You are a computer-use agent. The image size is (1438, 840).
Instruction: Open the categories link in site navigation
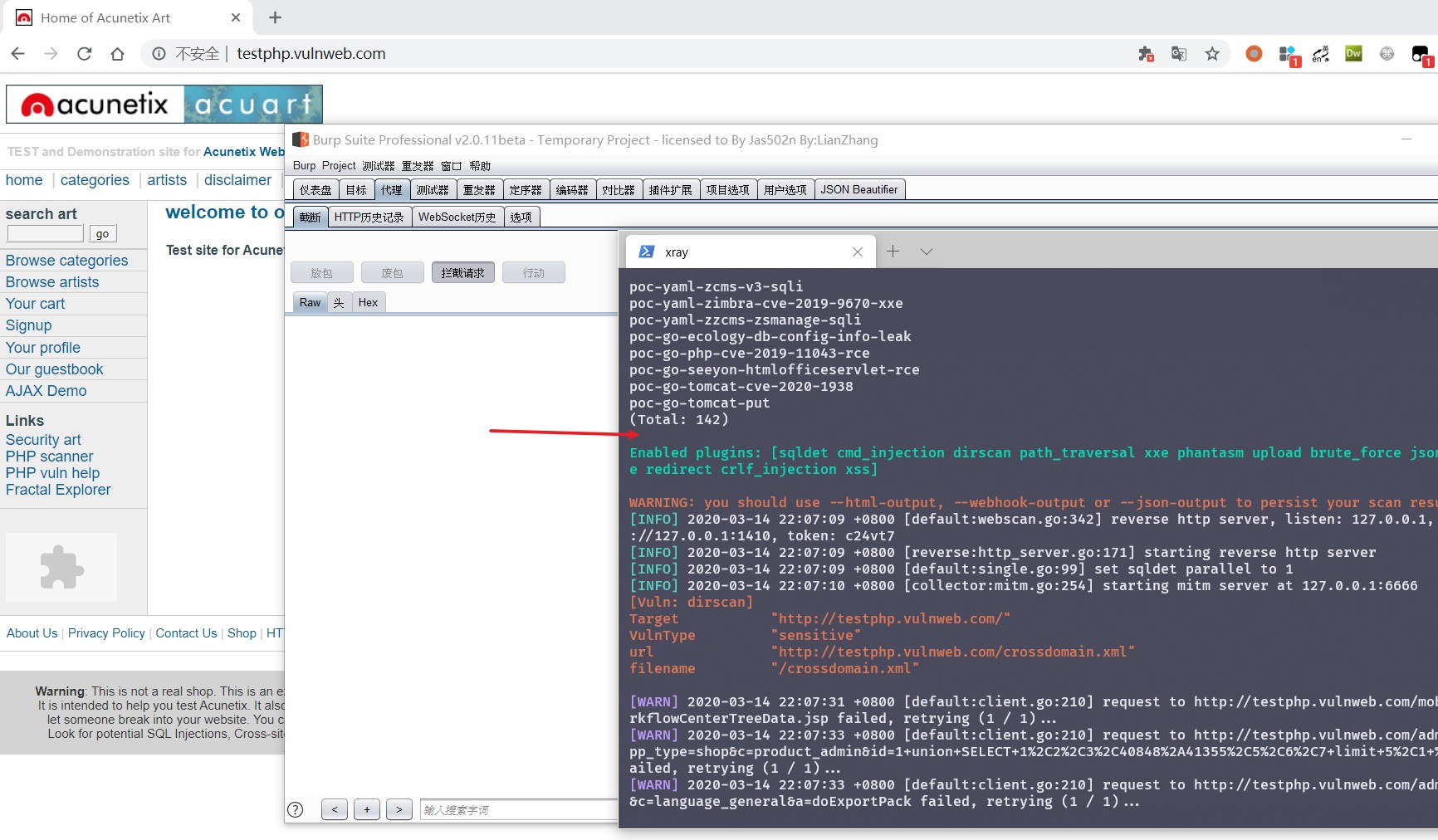[x=95, y=180]
